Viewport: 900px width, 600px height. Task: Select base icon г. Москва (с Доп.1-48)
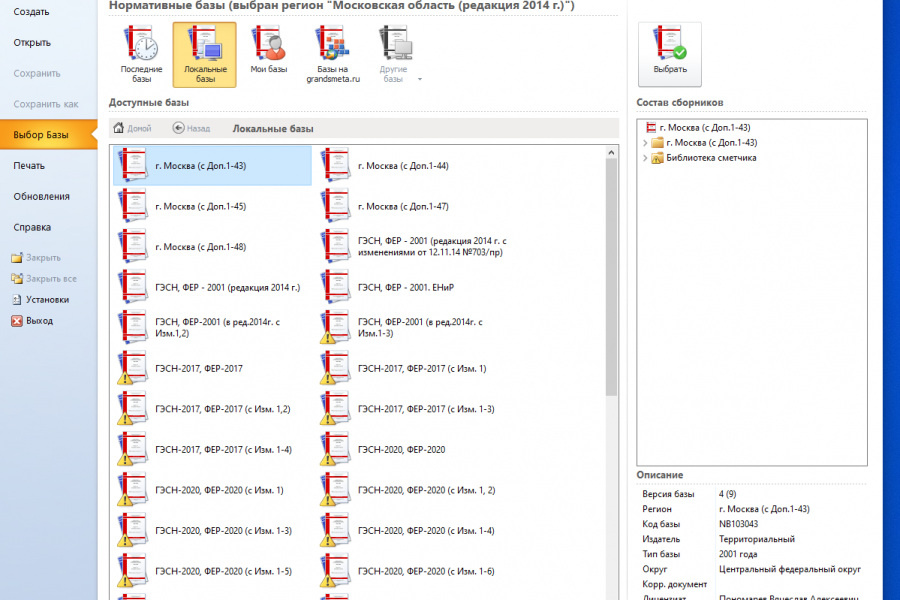click(133, 246)
